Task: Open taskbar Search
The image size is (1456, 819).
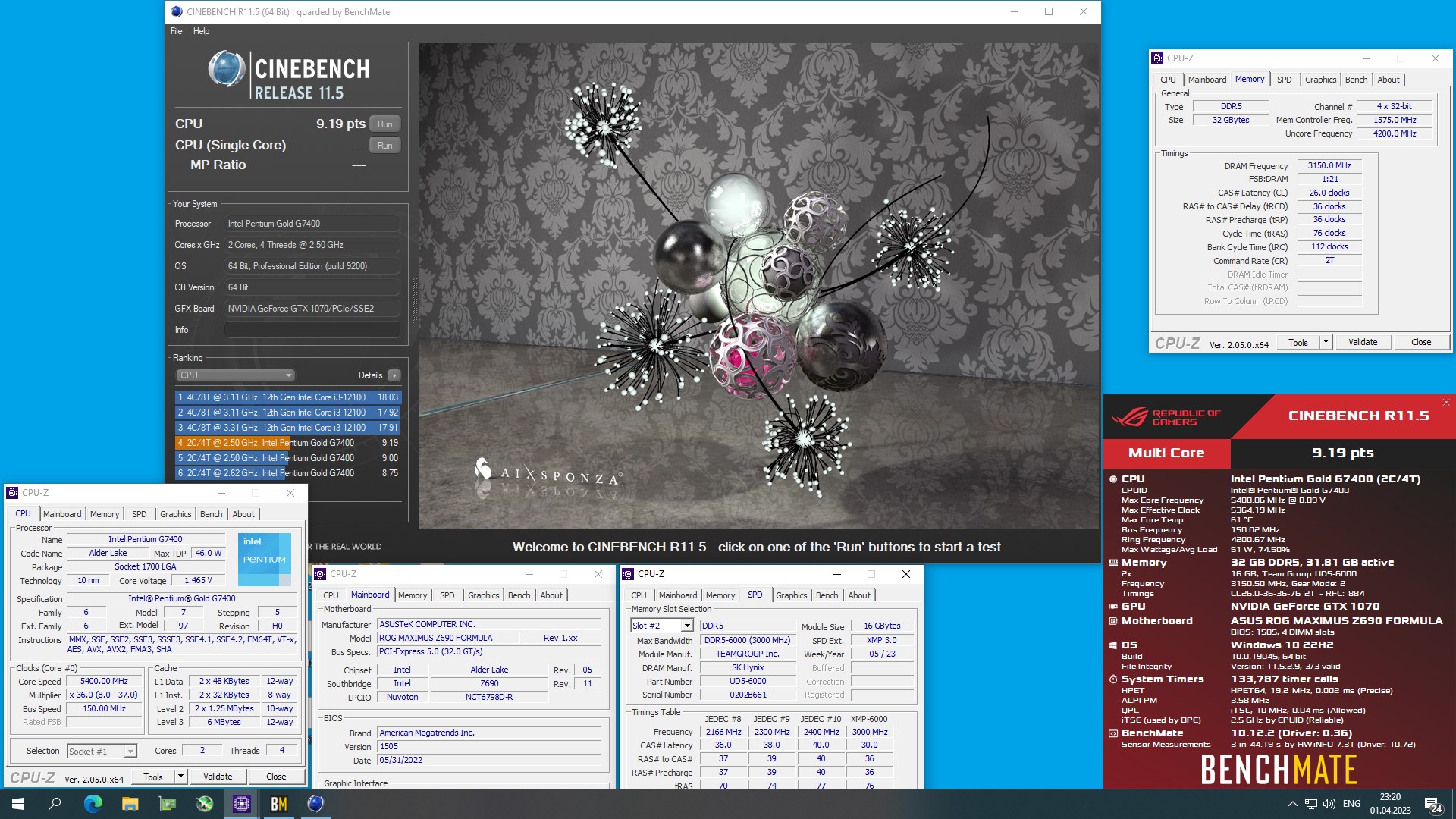Action: click(55, 804)
